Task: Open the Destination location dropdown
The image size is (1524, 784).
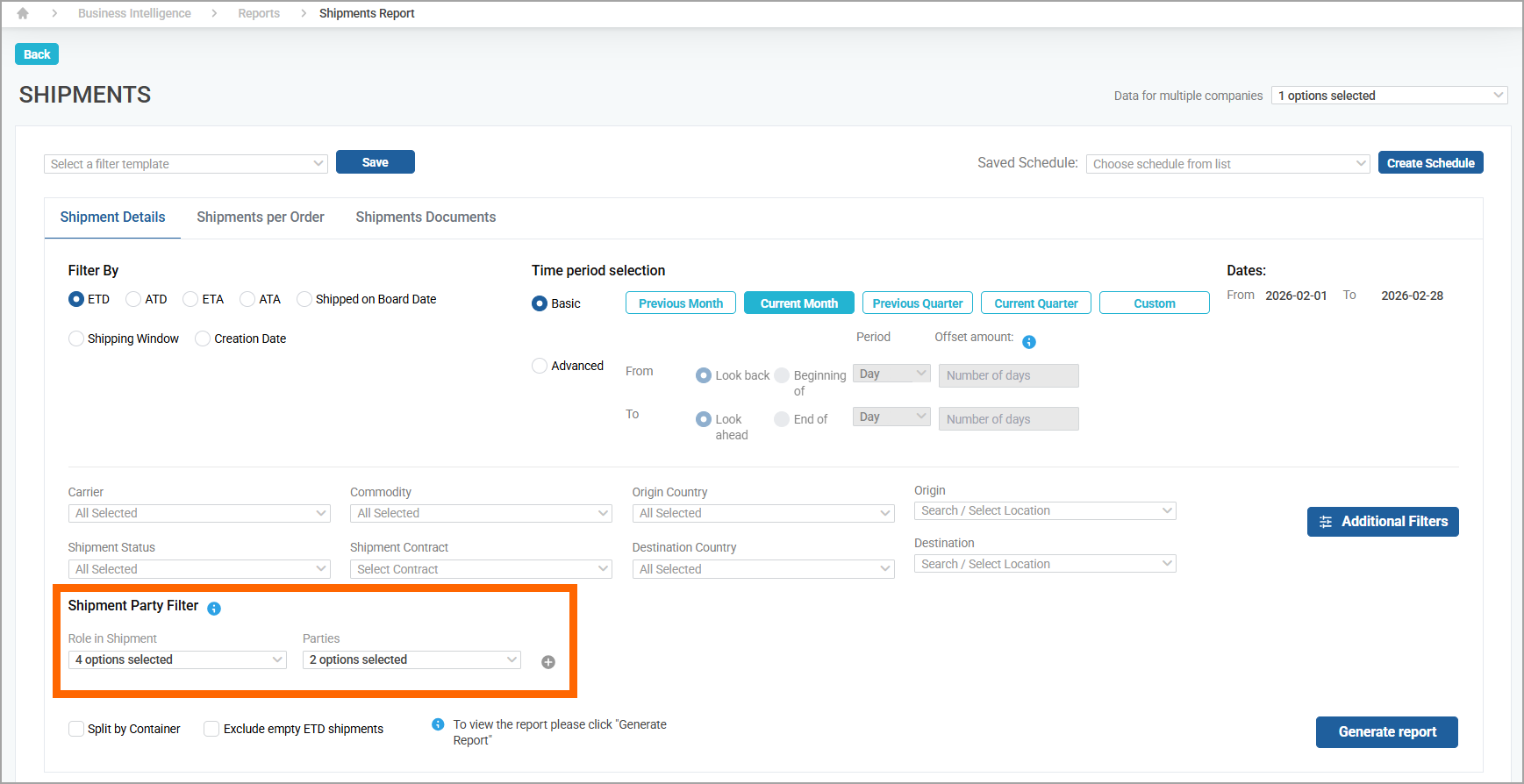Action: [x=1045, y=564]
